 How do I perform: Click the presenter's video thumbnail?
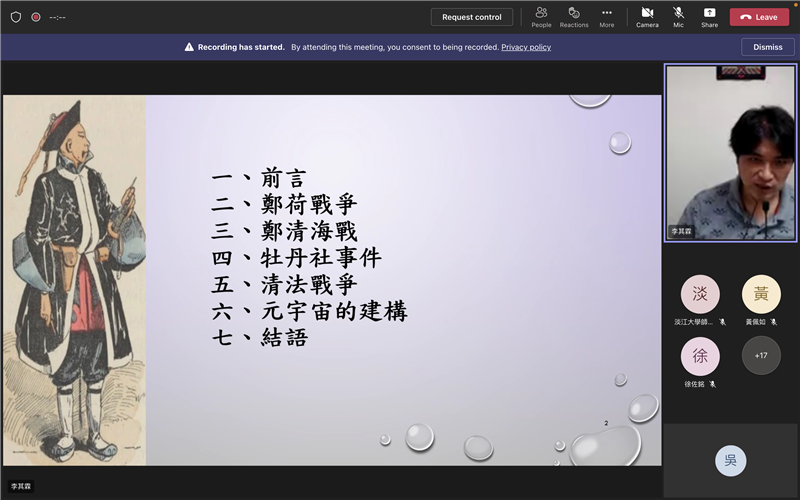(731, 153)
